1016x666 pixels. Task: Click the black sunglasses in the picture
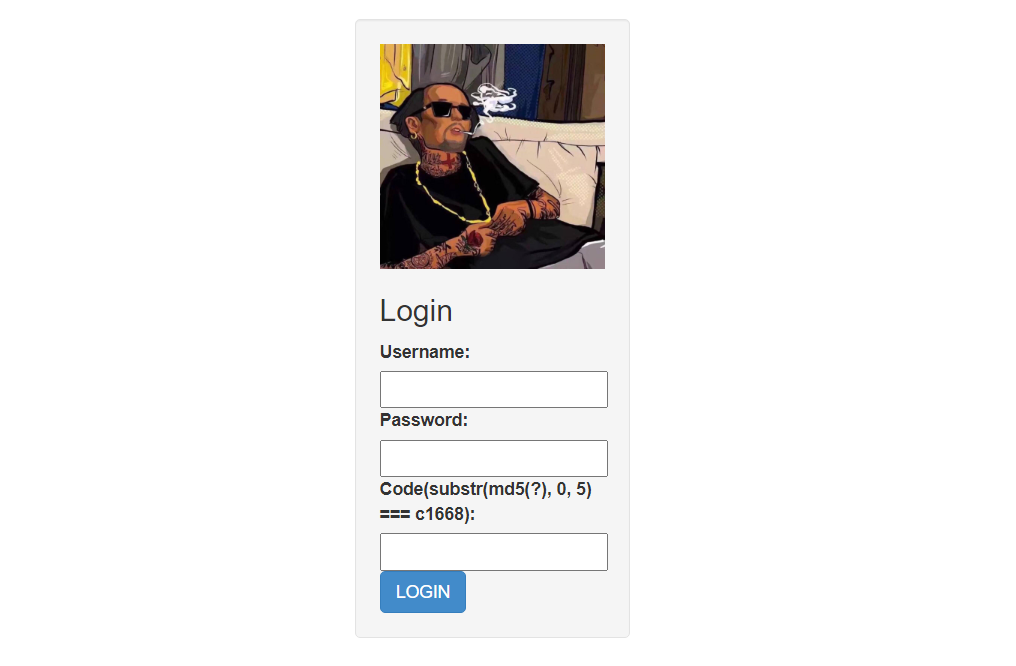[448, 110]
